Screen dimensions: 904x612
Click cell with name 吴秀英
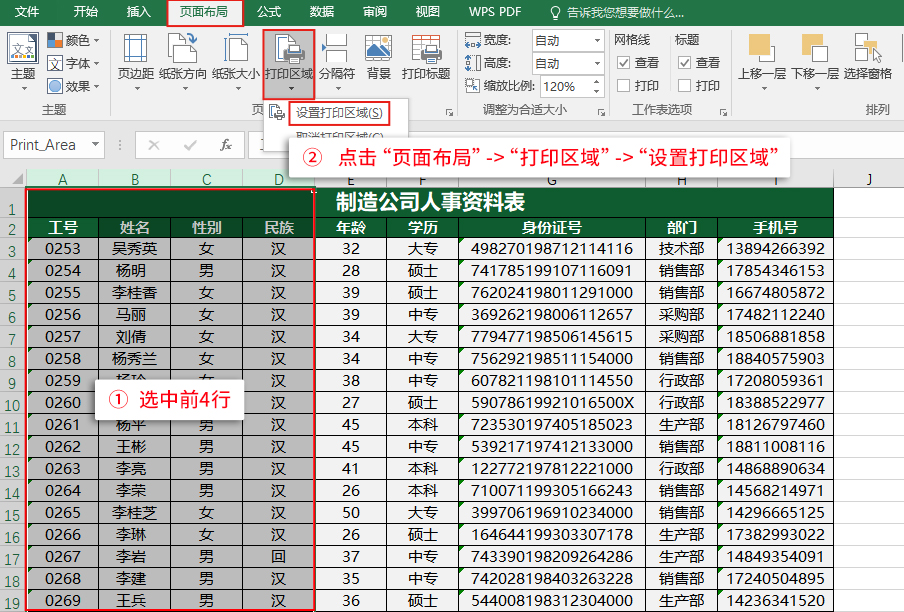tap(134, 249)
